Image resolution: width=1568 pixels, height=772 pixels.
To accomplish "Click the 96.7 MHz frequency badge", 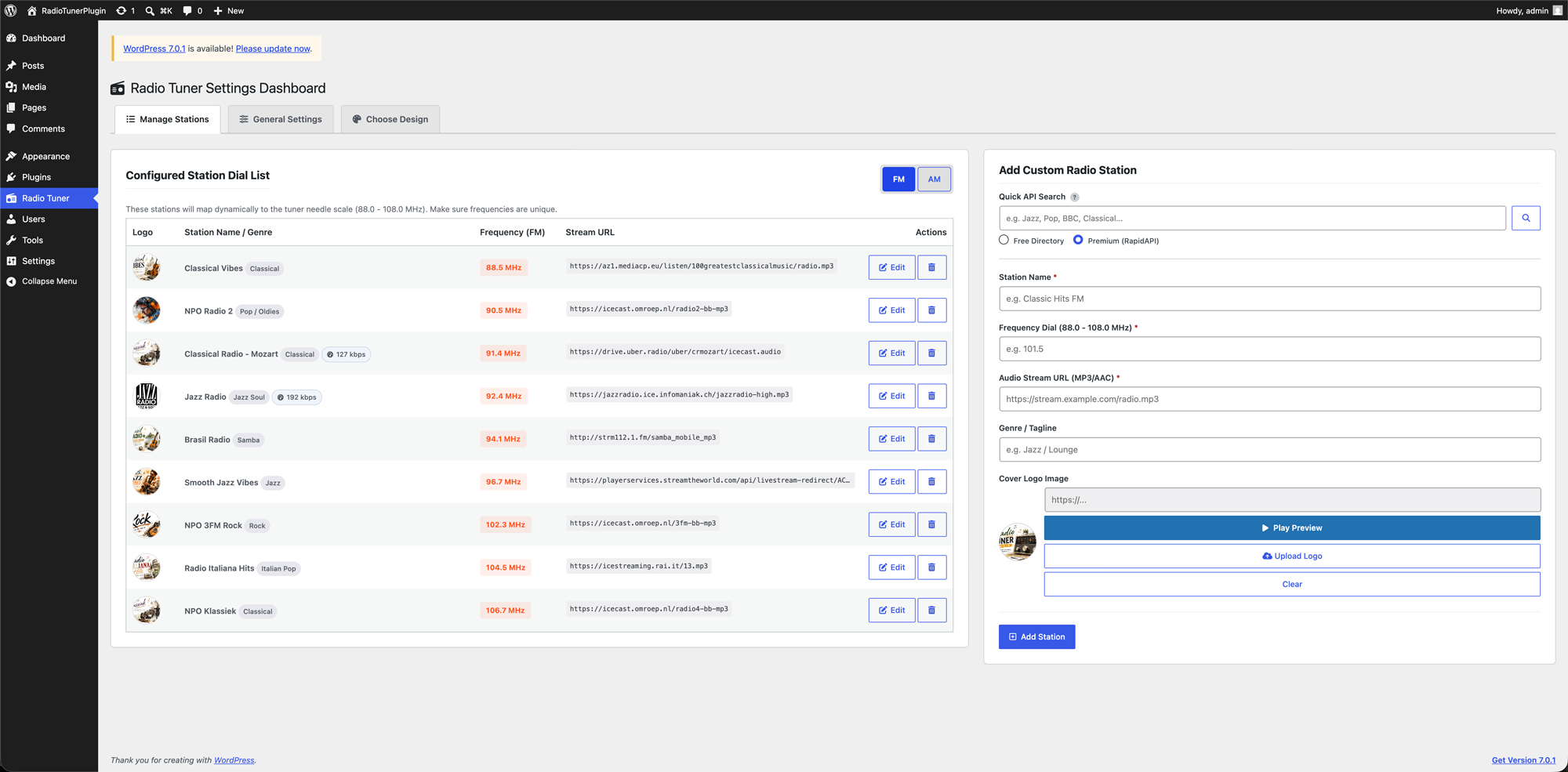I will tap(503, 482).
